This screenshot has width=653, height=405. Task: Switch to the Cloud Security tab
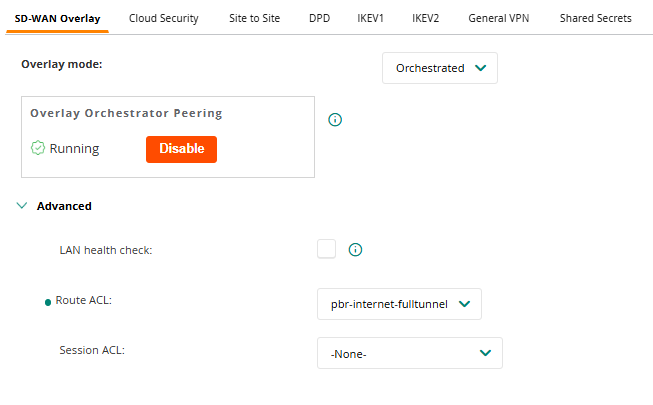tap(164, 18)
